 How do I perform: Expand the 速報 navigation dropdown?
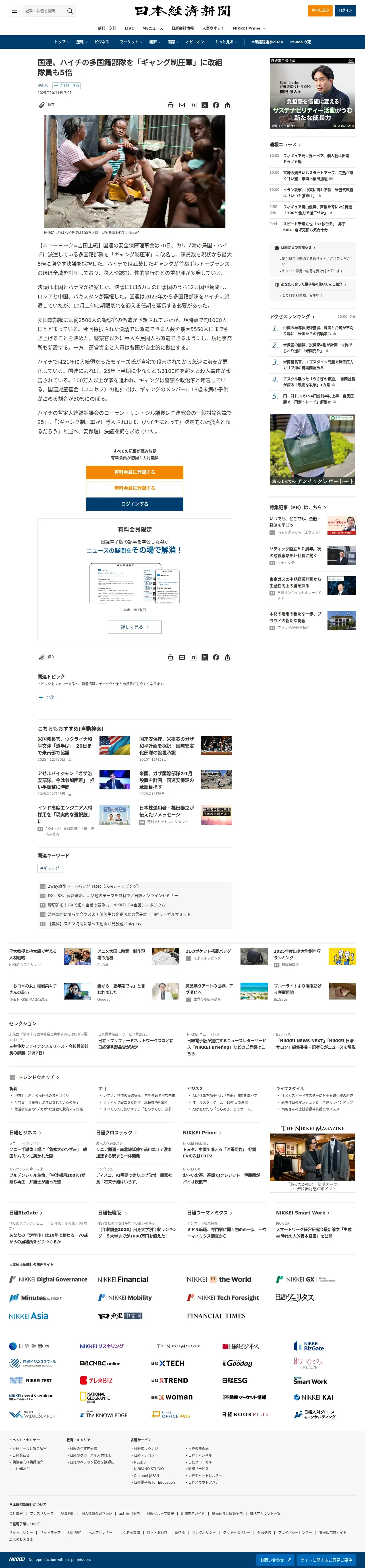click(x=82, y=42)
